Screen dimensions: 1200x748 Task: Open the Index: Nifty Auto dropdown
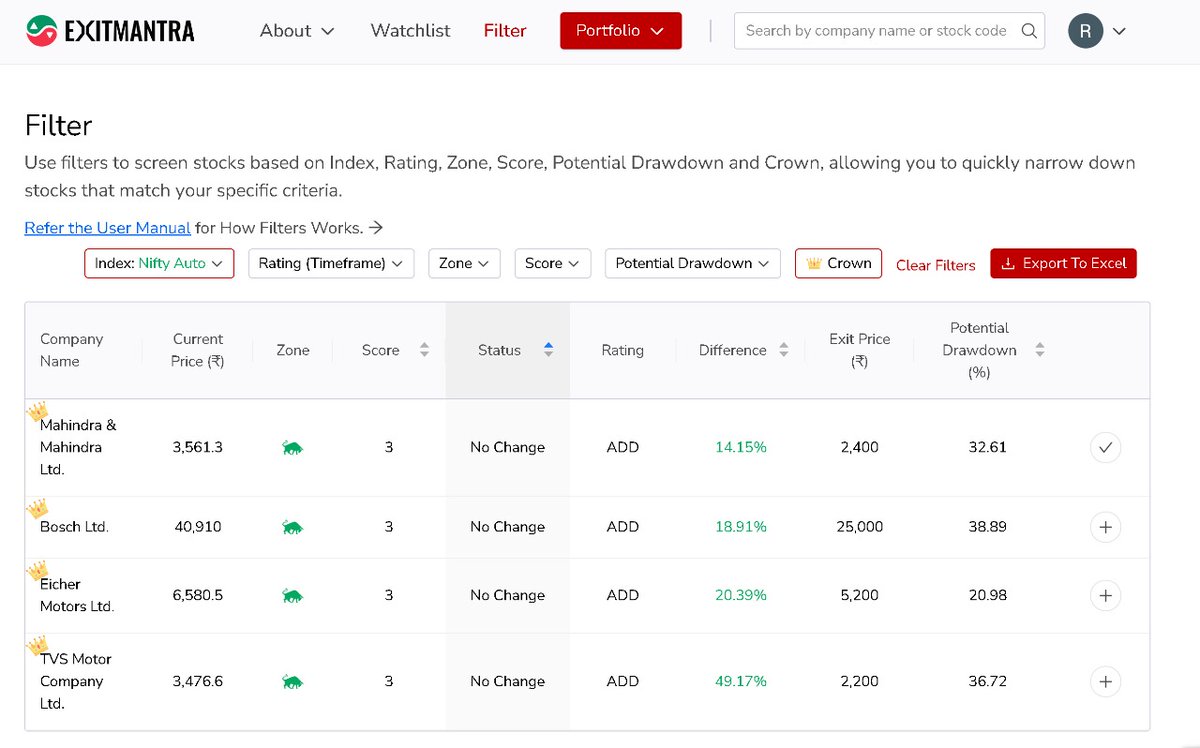159,263
